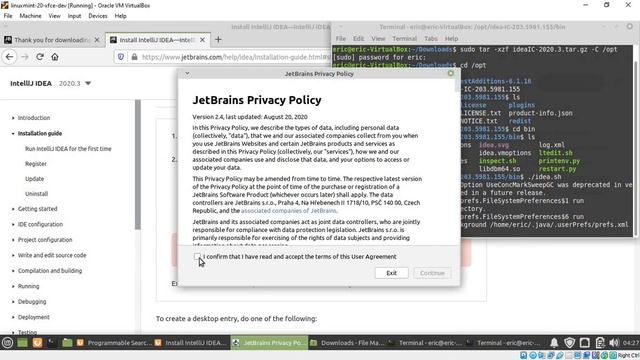Focus the jetbrains.com URL field
The height and width of the screenshot is (360, 640).
(235, 57)
